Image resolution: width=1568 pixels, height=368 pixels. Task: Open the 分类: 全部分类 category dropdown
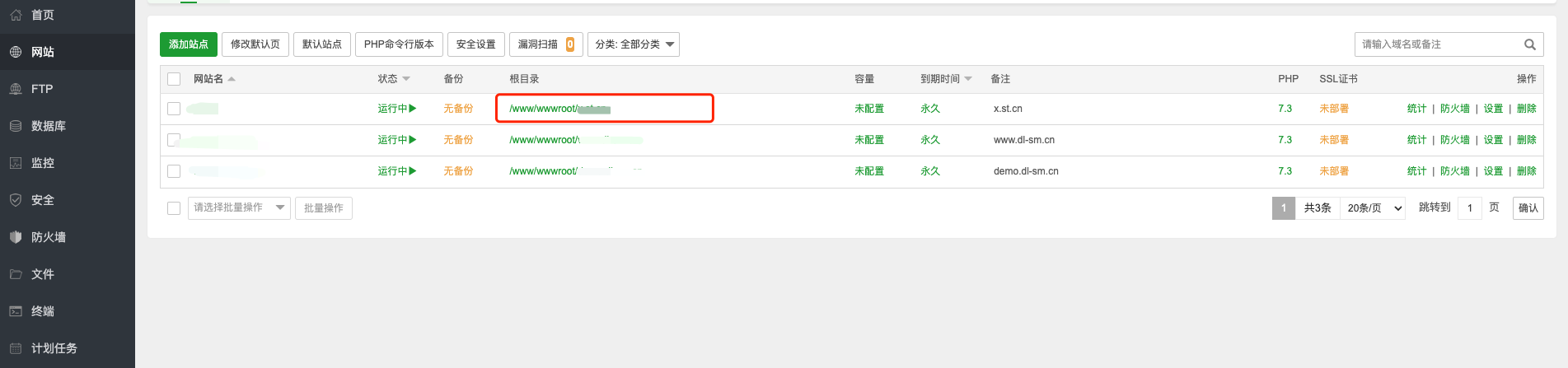point(633,44)
